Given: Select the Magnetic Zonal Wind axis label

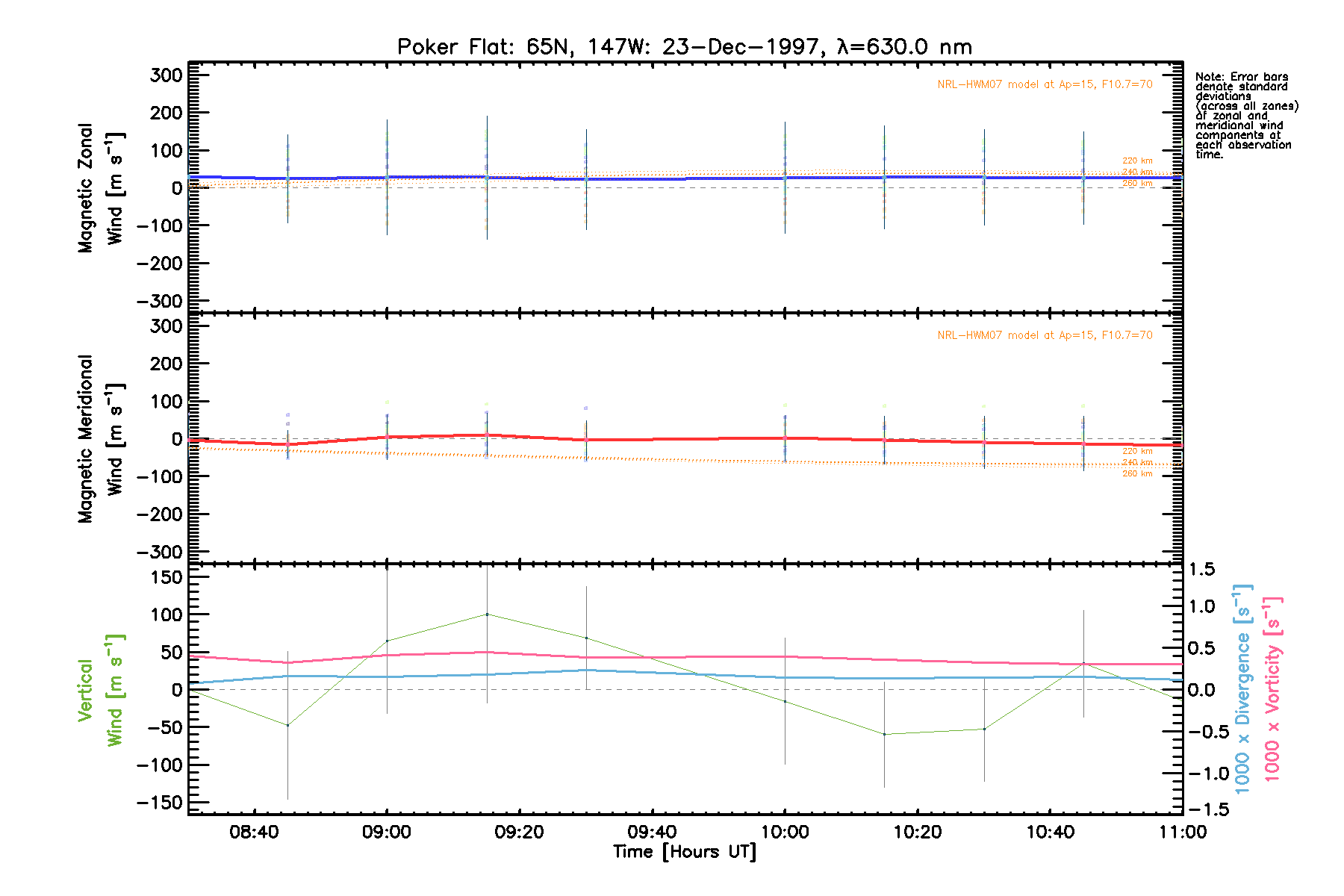Looking at the screenshot, I should click(101, 188).
